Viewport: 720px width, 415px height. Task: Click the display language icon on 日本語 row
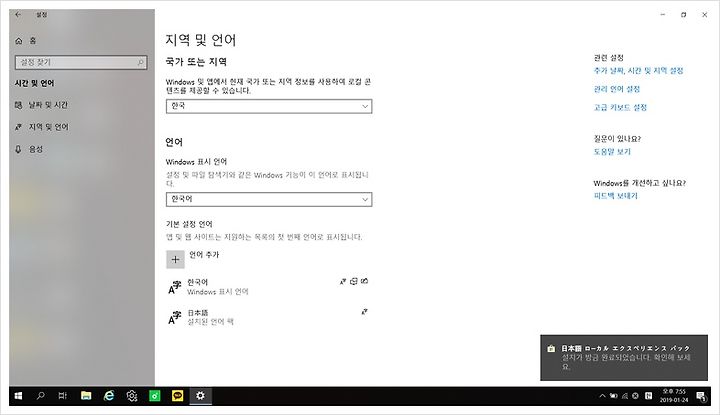coord(364,312)
